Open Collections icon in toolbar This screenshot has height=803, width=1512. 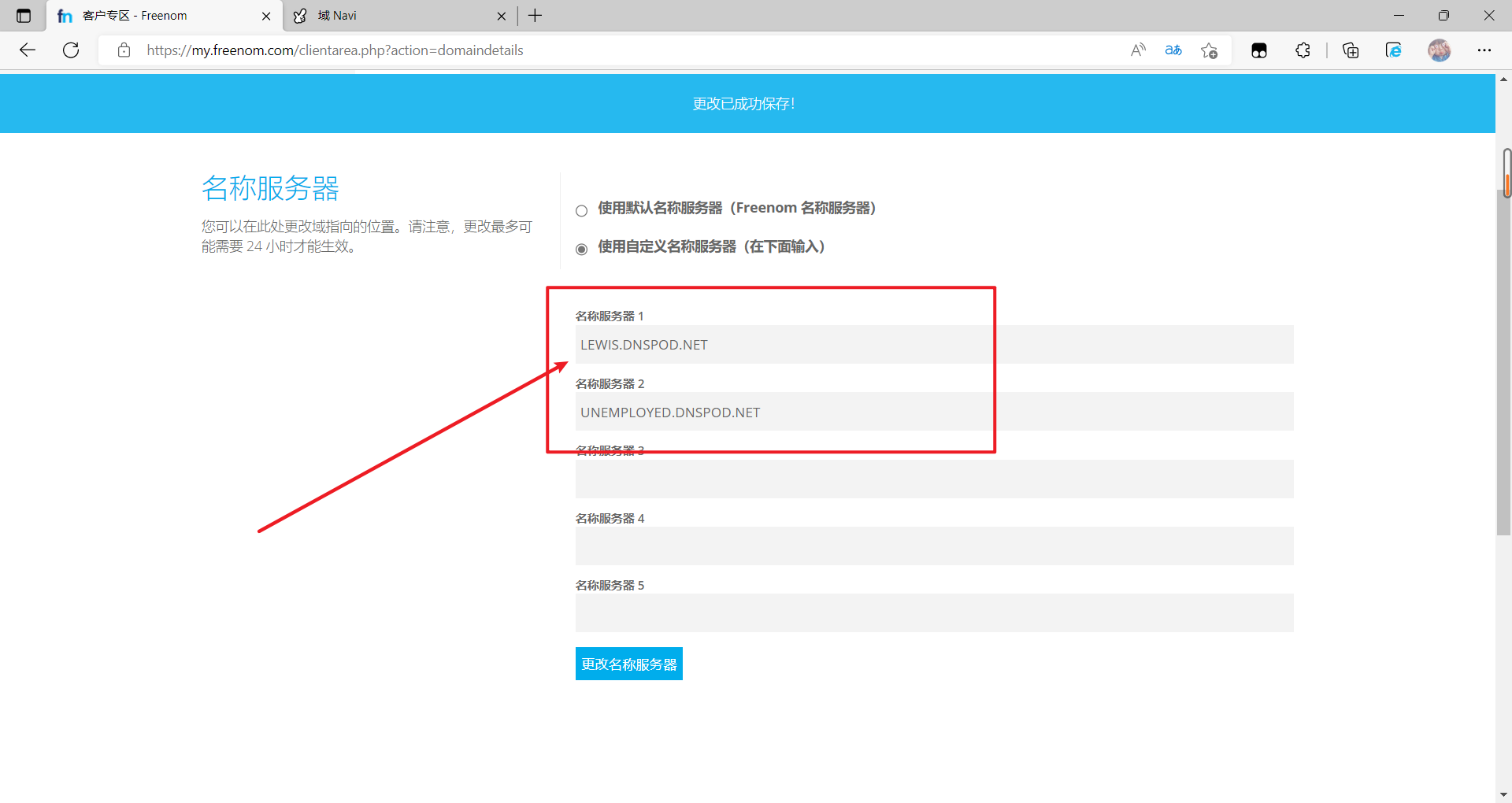[1351, 50]
